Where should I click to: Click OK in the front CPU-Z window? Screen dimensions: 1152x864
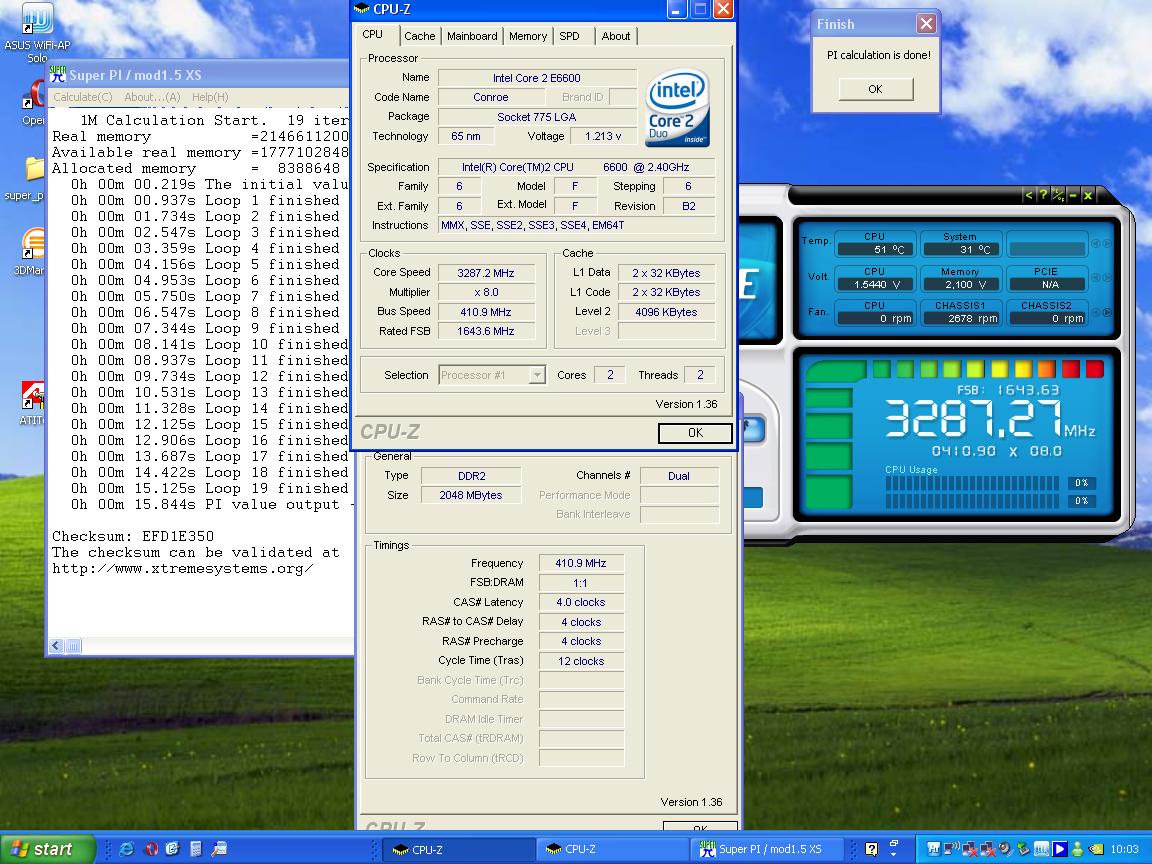click(x=695, y=433)
